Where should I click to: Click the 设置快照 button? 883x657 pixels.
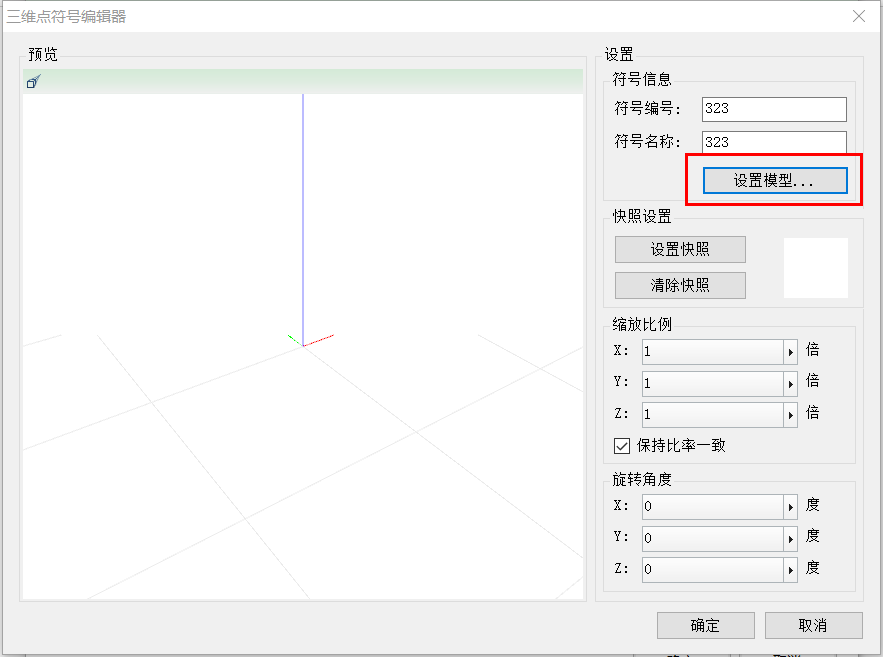click(680, 249)
